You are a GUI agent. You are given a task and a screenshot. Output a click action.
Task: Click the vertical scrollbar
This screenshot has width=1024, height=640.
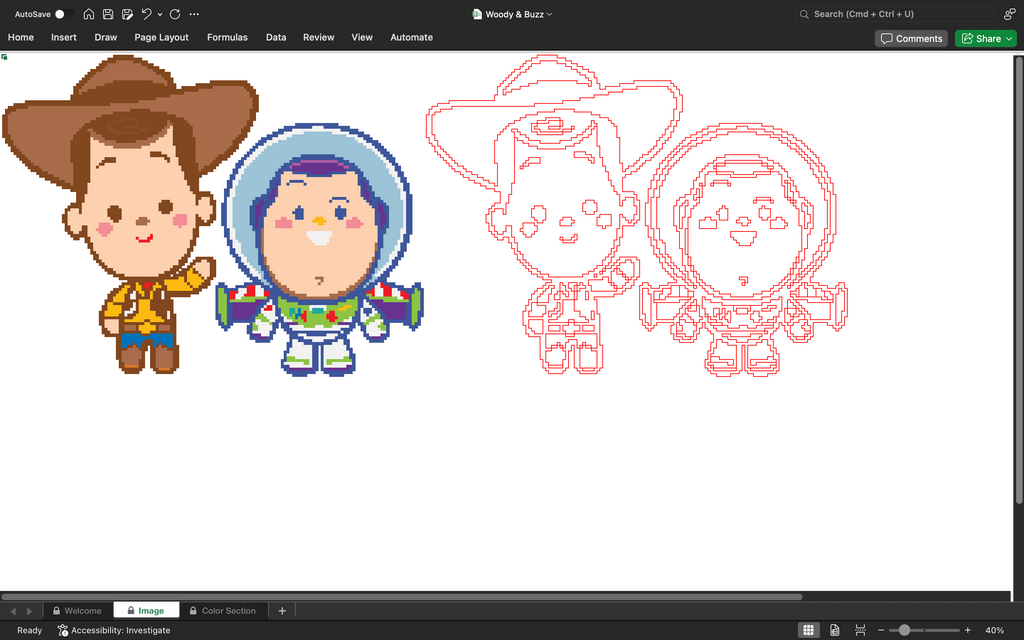click(1018, 280)
